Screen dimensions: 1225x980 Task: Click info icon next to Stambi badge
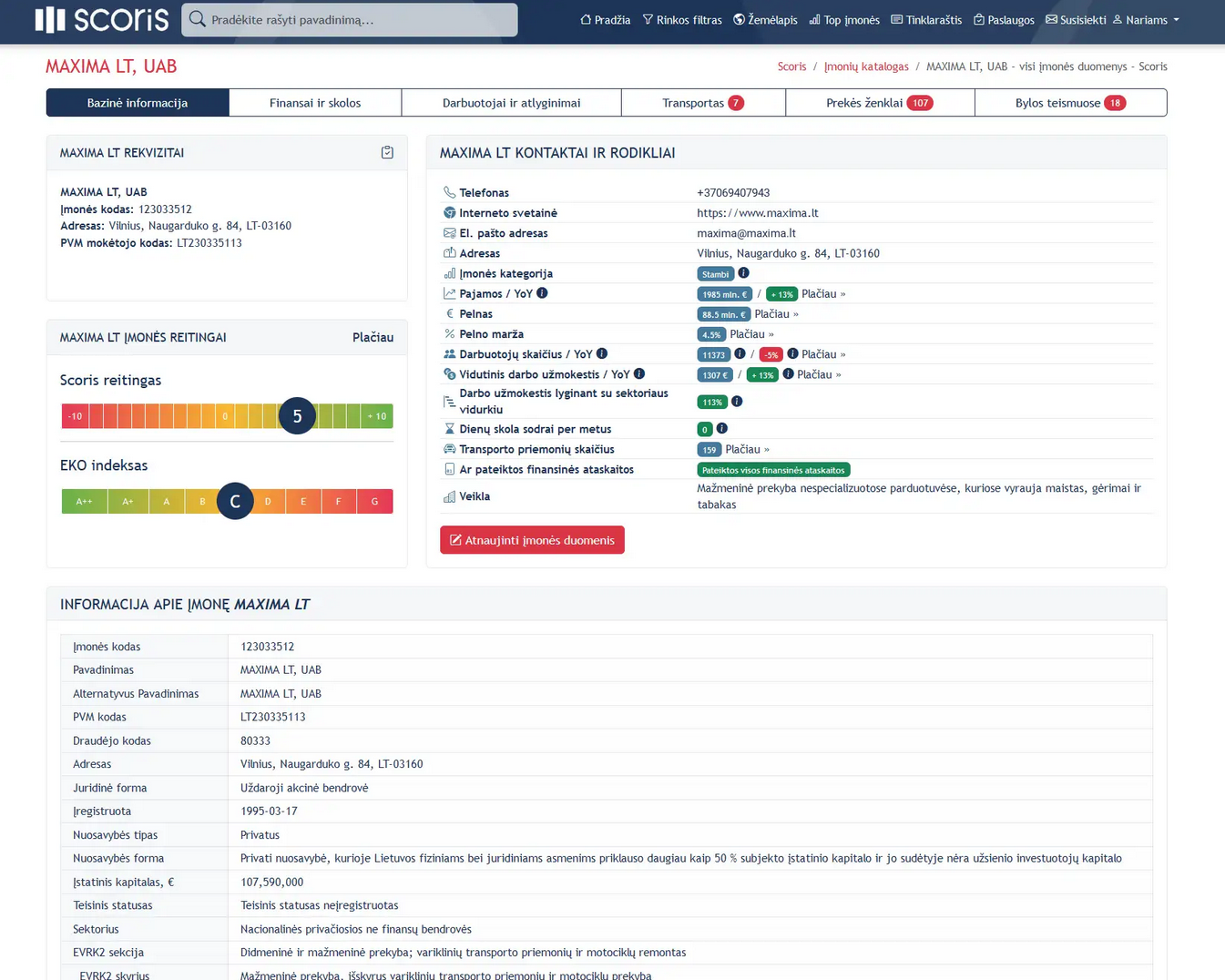coord(743,273)
